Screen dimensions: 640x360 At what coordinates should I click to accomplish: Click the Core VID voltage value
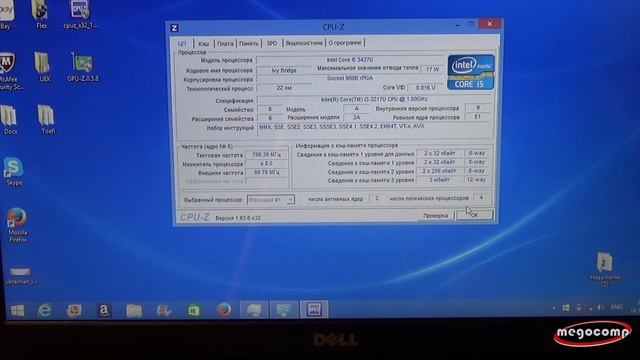(426, 87)
